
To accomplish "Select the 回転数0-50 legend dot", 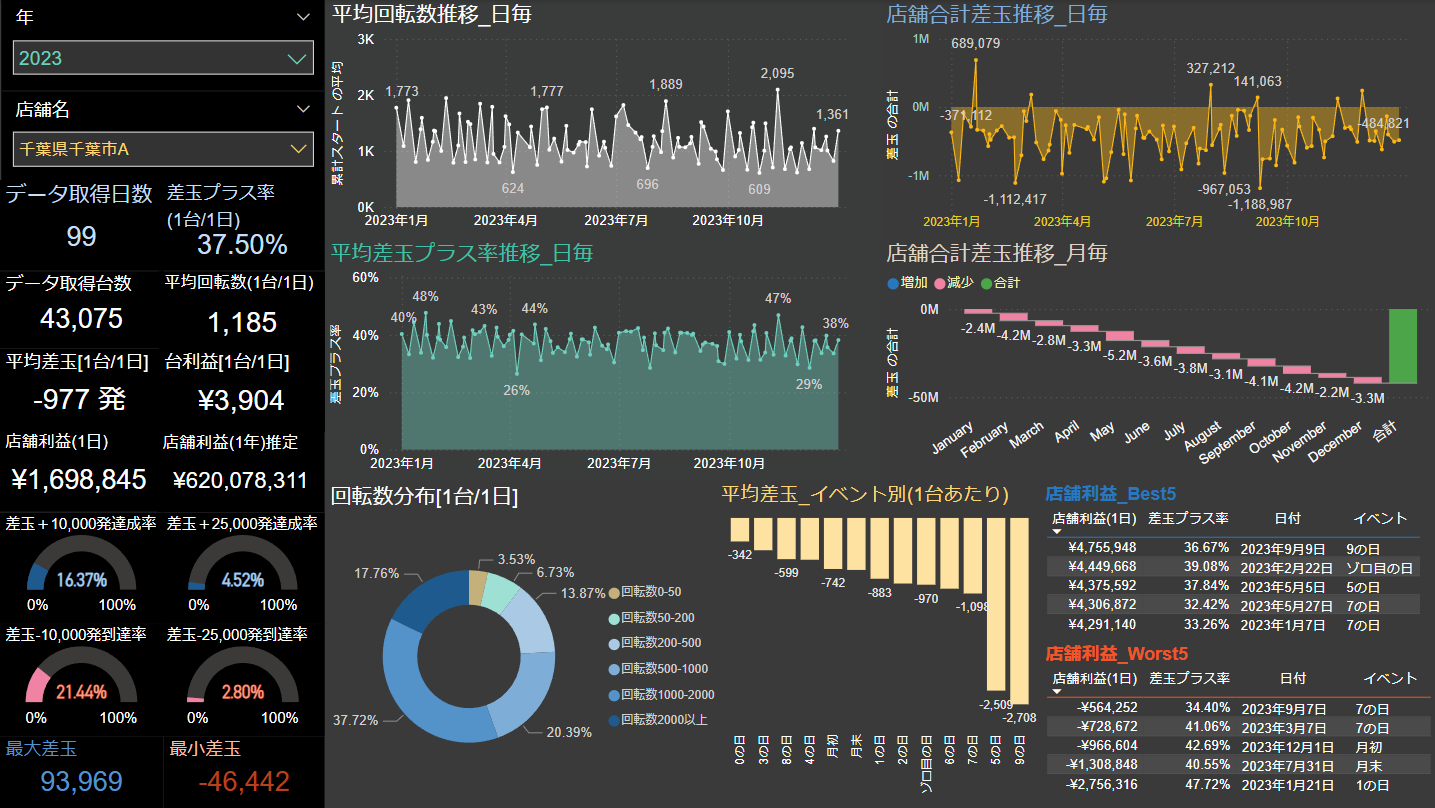I will pyautogui.click(x=613, y=592).
